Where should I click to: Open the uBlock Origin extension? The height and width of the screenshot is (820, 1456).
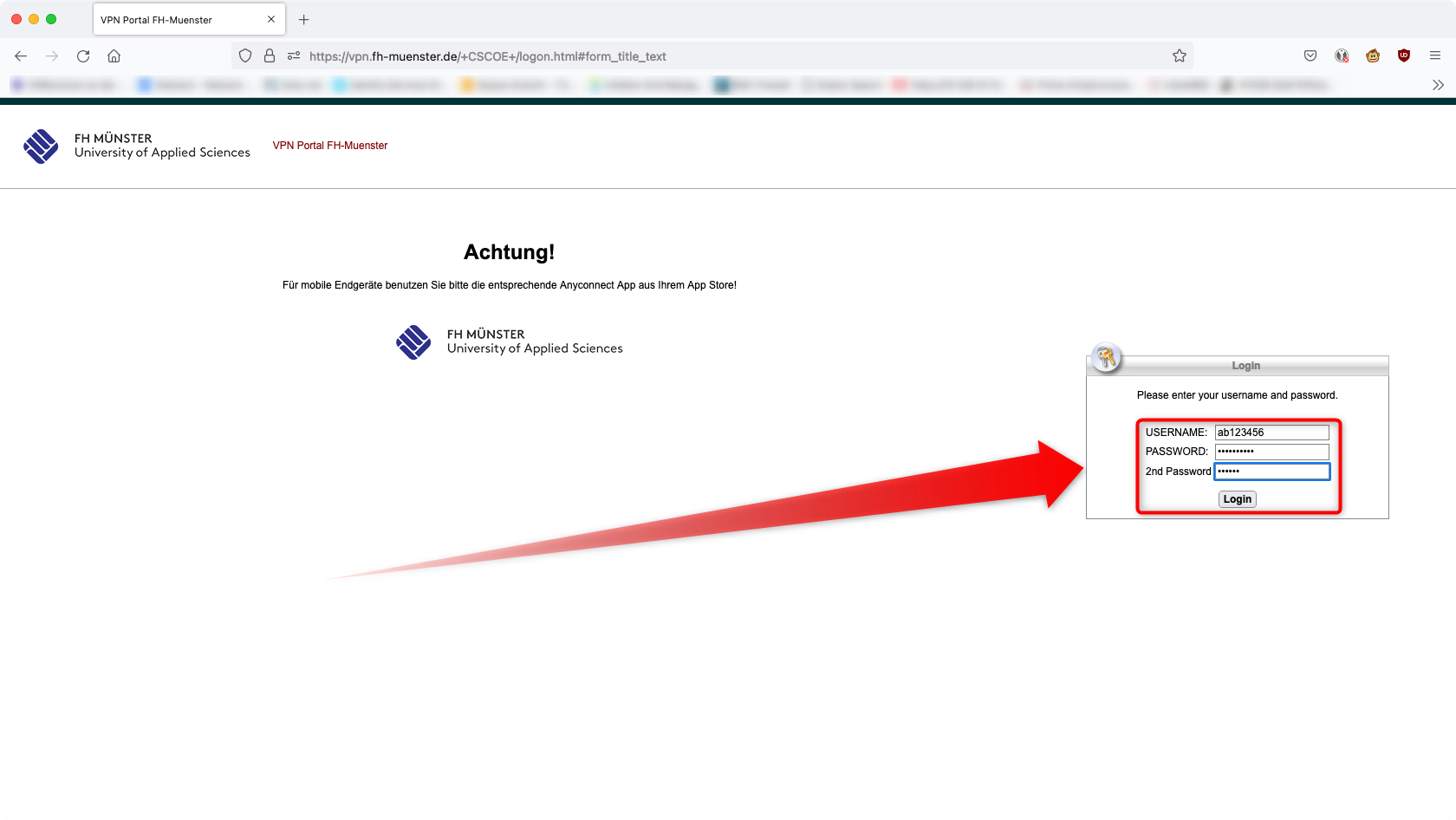coord(1404,56)
